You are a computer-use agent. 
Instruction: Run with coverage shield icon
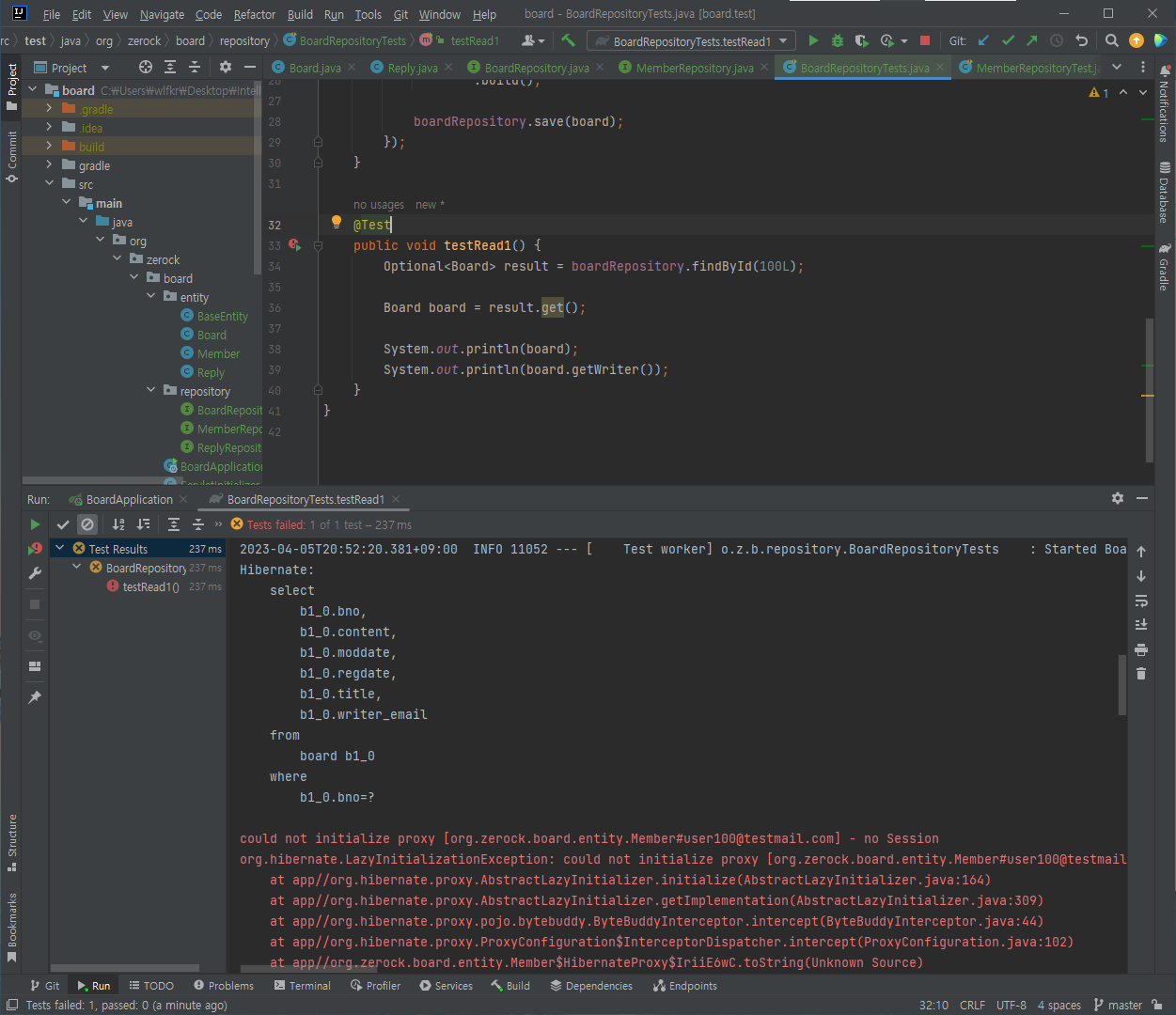point(862,40)
